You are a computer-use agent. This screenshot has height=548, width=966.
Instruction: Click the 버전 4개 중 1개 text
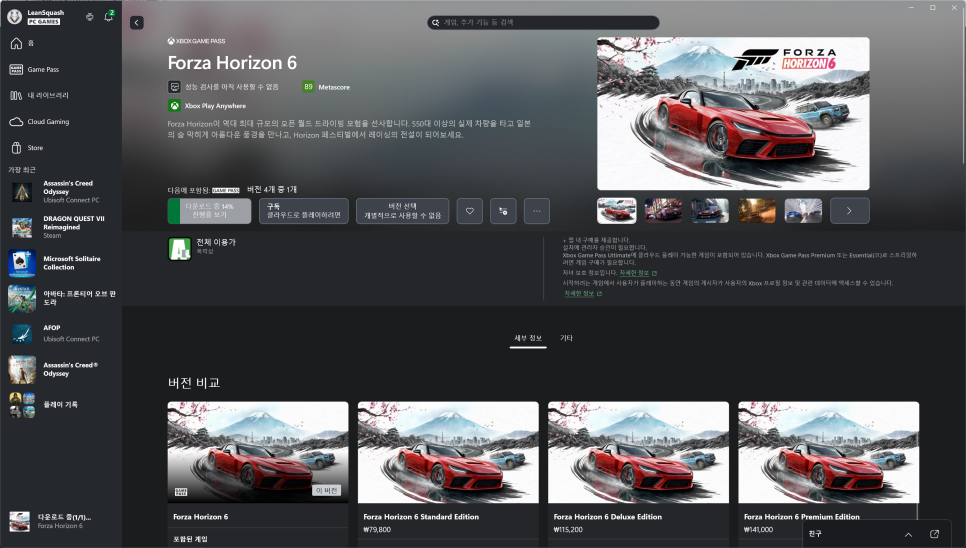point(272,190)
